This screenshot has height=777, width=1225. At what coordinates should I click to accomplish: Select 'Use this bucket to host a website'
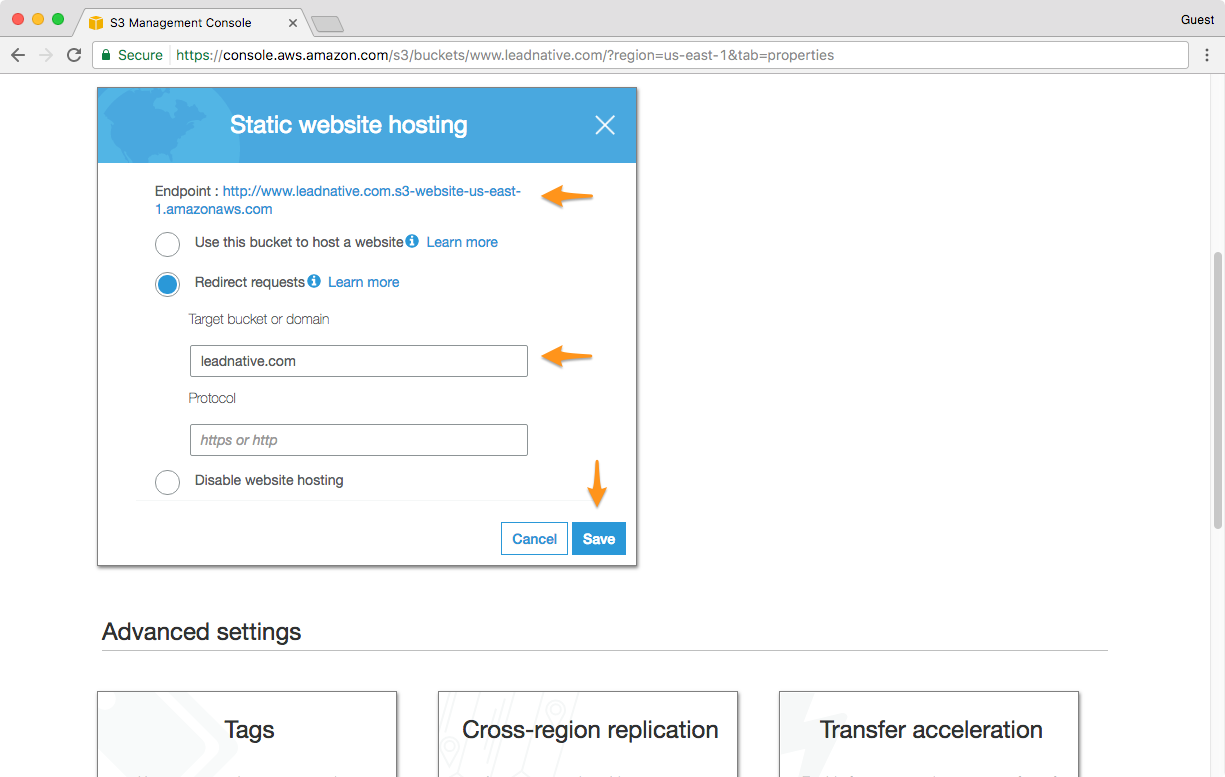167,244
